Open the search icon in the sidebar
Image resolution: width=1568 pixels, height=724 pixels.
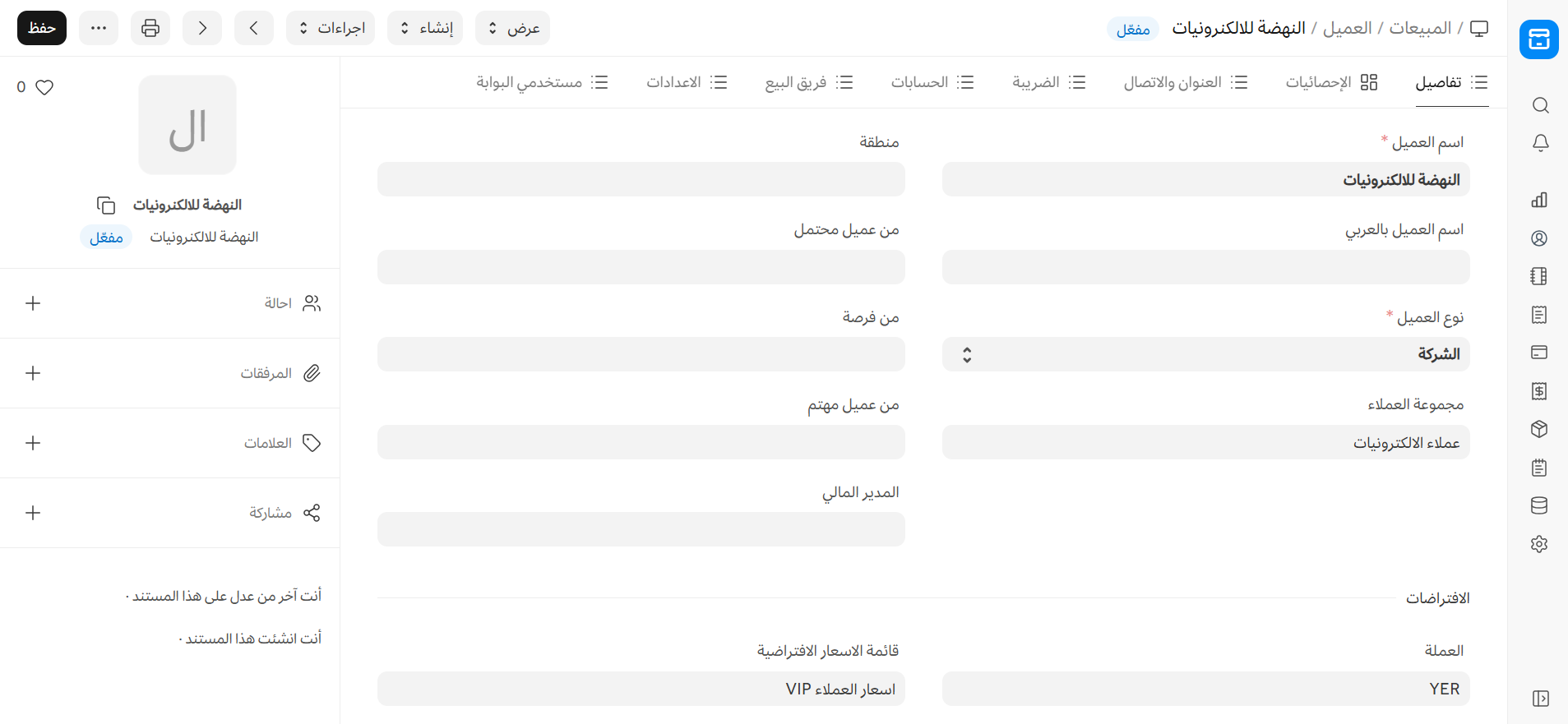click(x=1540, y=105)
